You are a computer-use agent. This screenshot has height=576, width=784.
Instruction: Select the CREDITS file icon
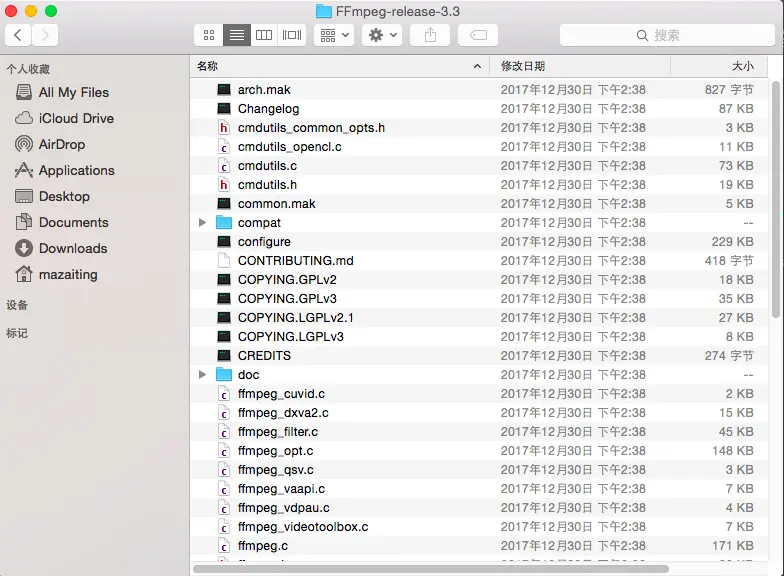[x=224, y=356]
